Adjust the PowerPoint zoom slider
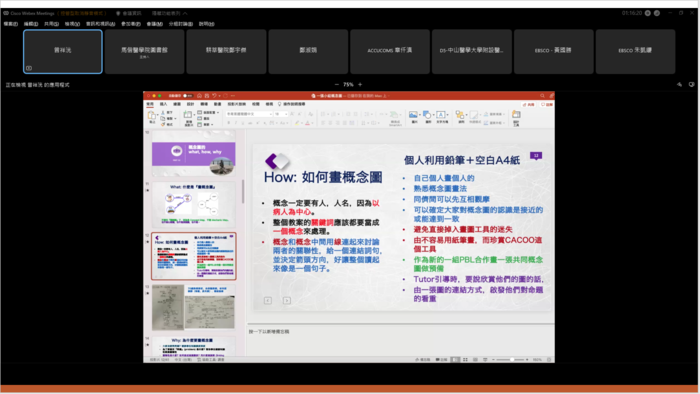Image resolution: width=700 pixels, height=394 pixels. (511, 360)
